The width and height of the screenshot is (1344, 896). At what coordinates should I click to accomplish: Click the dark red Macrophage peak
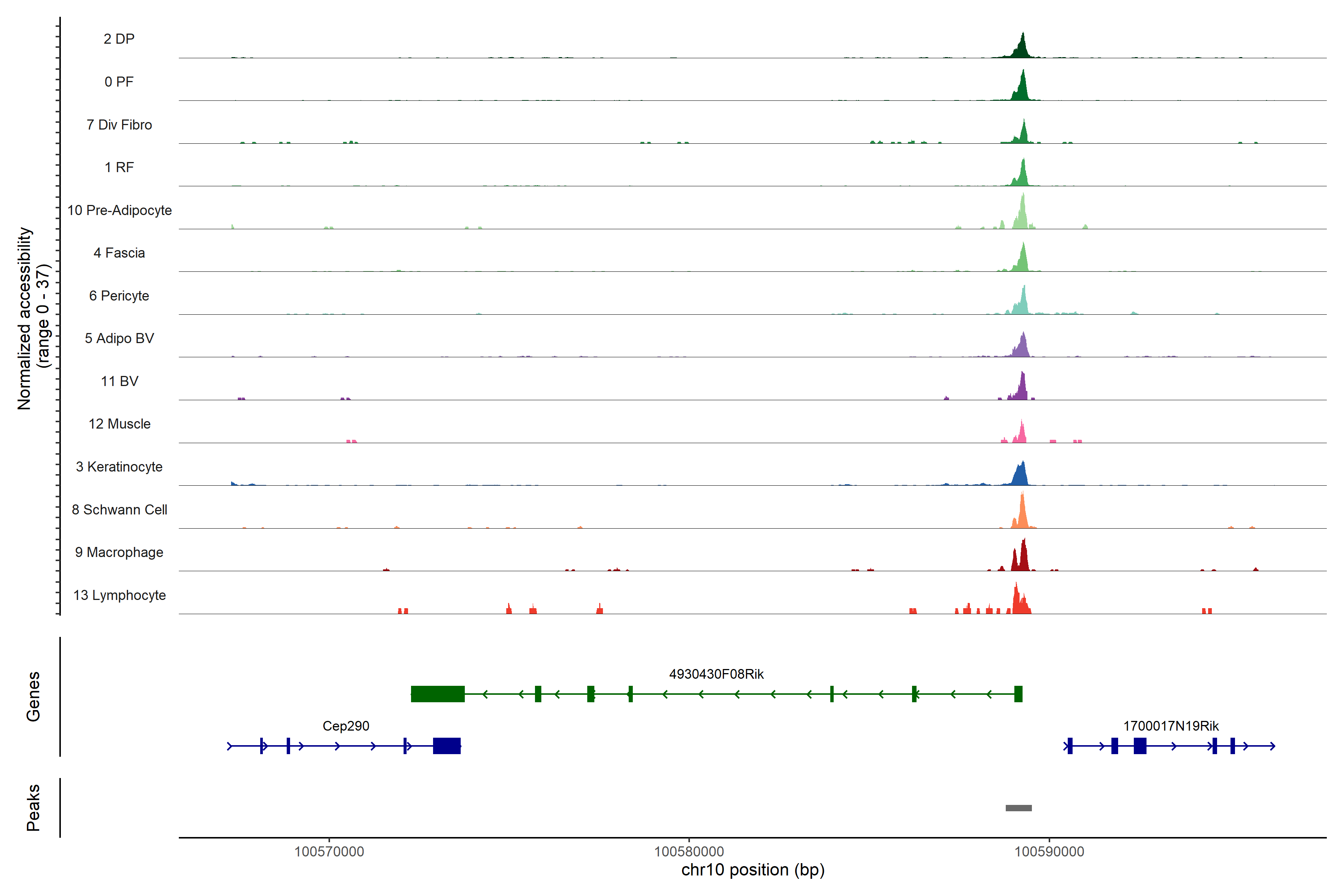(x=1023, y=559)
